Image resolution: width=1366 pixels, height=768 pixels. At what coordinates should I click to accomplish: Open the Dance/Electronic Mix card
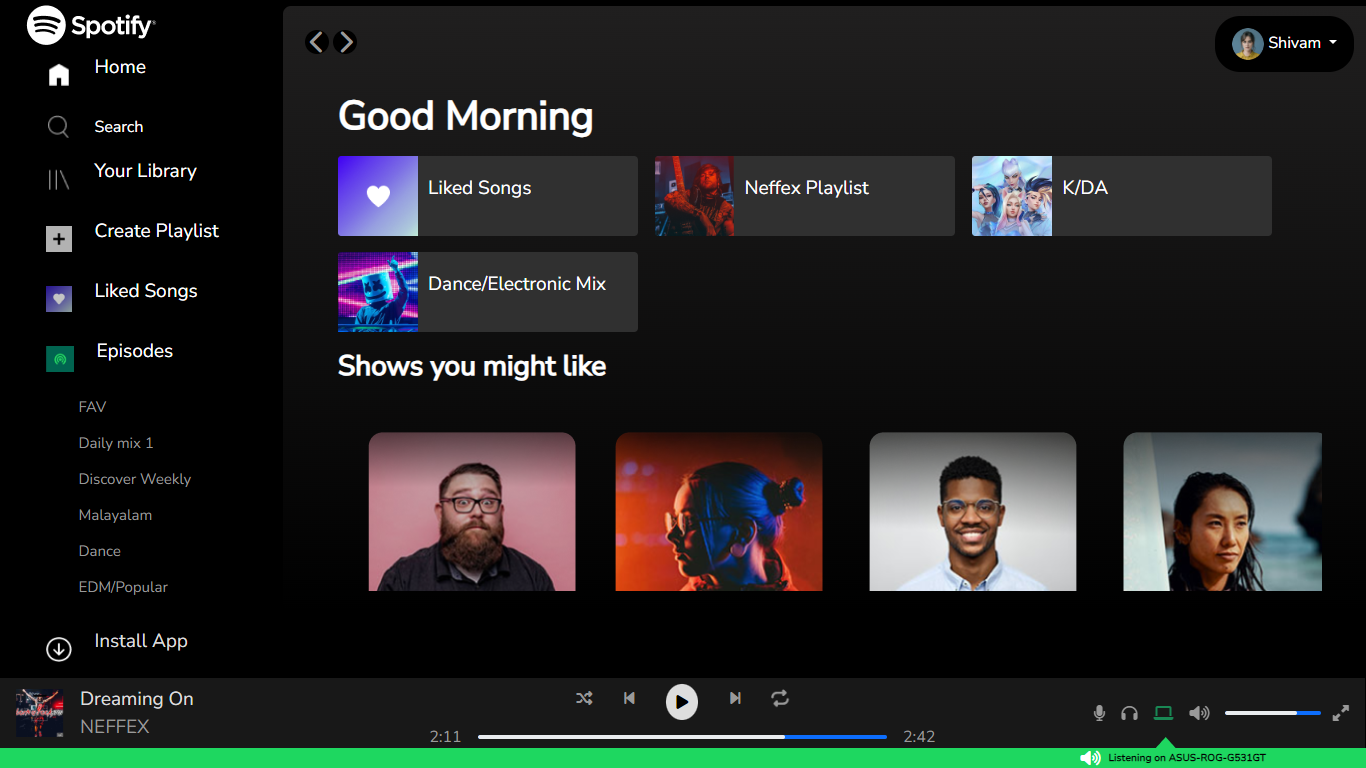point(488,292)
